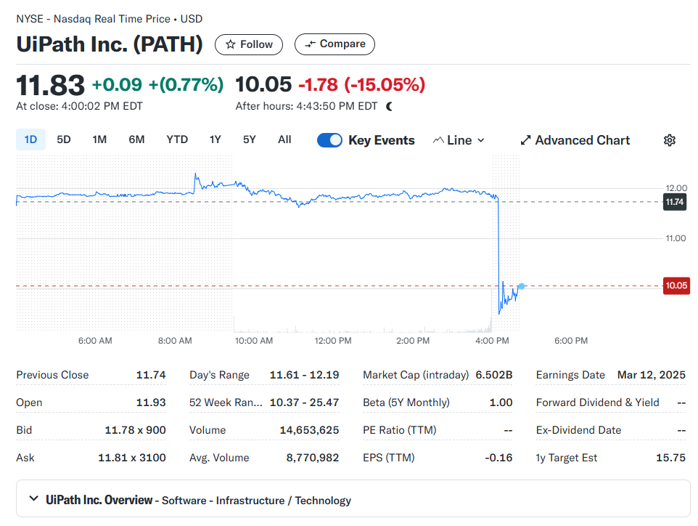This screenshot has height=526, width=698.
Task: Click the Earnings Date value Mar 12, 2025
Action: point(652,375)
